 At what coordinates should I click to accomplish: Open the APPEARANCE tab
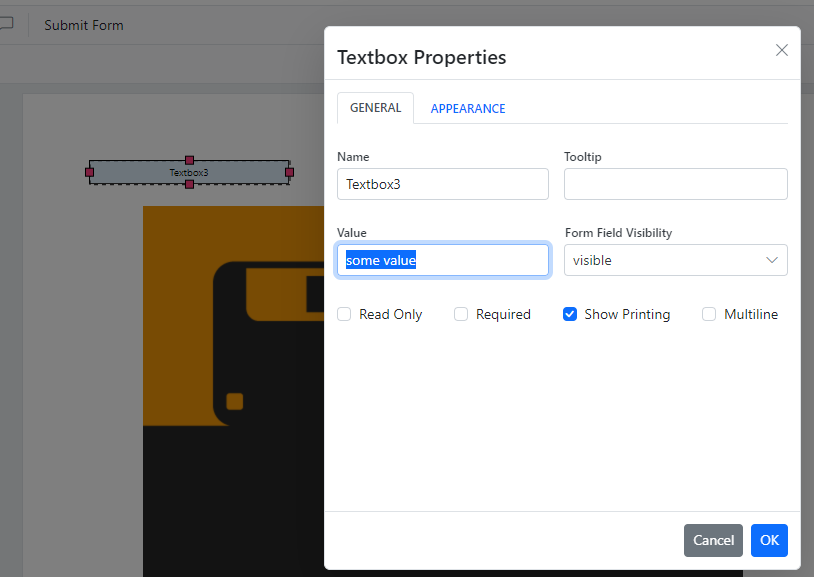coord(467,109)
